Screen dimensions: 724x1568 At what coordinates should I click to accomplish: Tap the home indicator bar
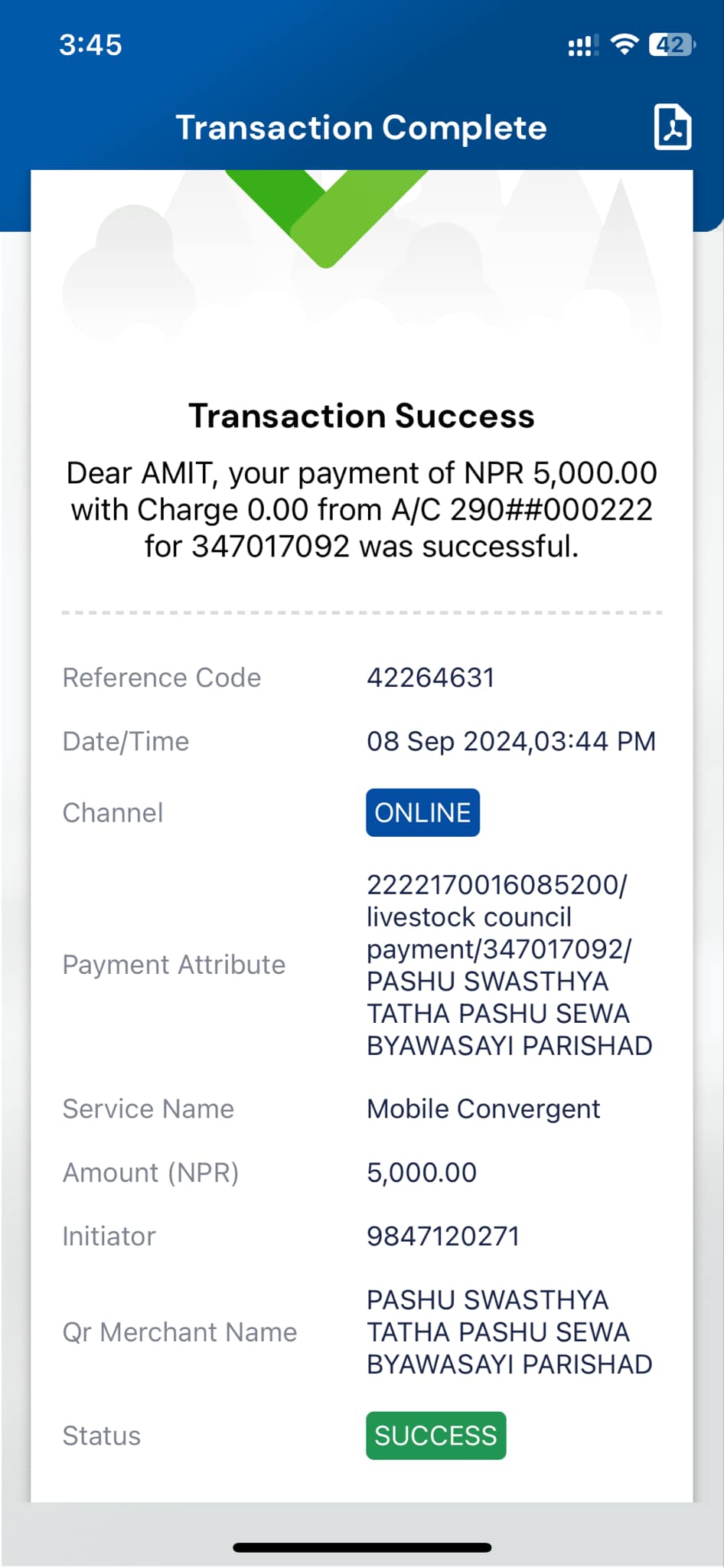click(x=362, y=1547)
